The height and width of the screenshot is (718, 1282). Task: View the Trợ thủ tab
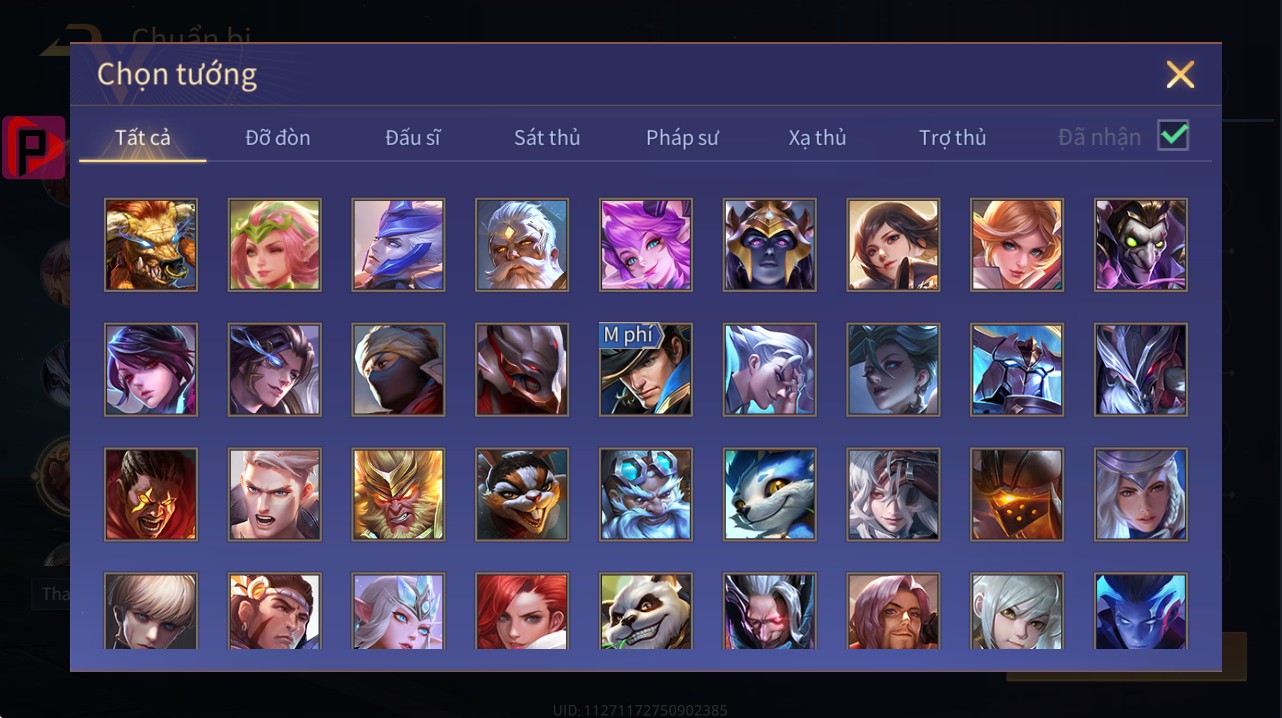click(x=952, y=138)
